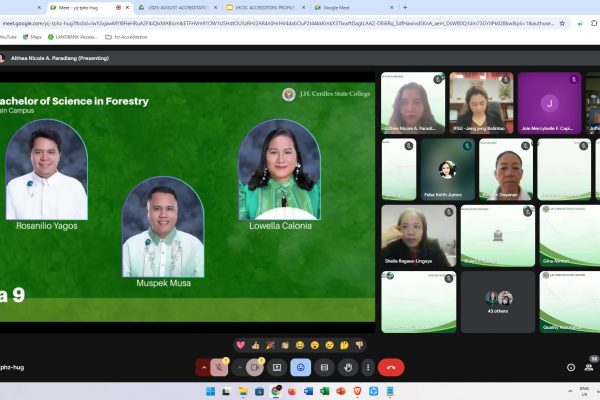Open more options three-dot menu
This screenshot has height=400, width=600.
(368, 367)
